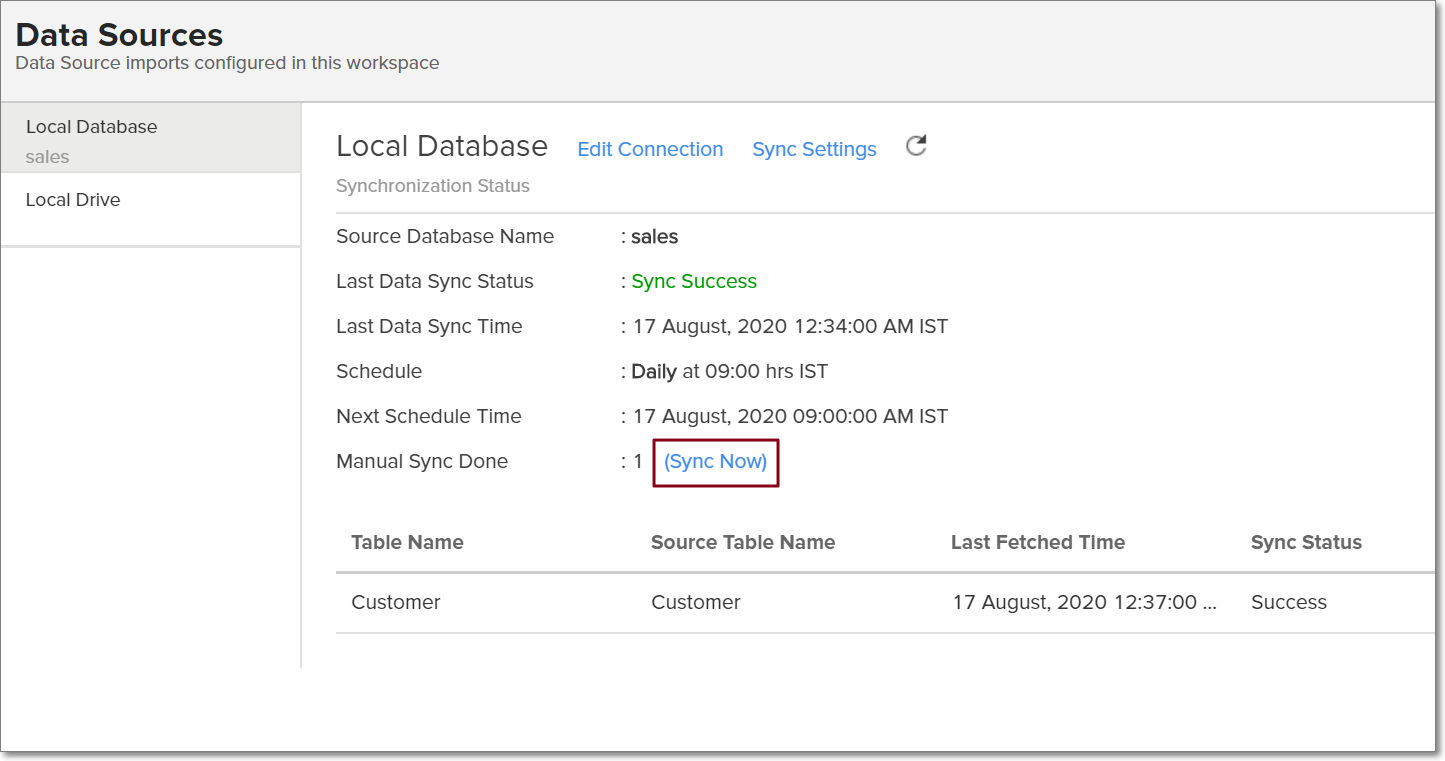Open the Edit Connection link
This screenshot has height=761, width=1445.
(650, 149)
